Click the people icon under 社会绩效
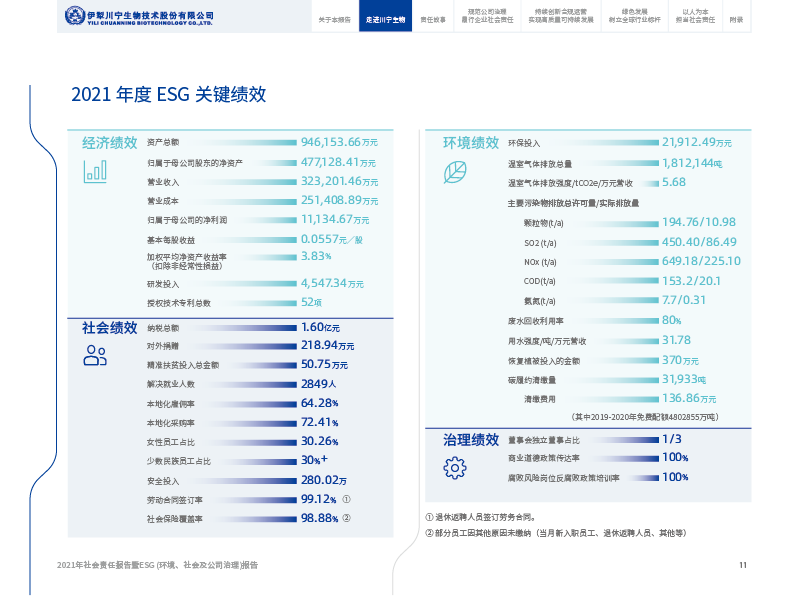Screen dimensions: 809x596 (x=96, y=354)
